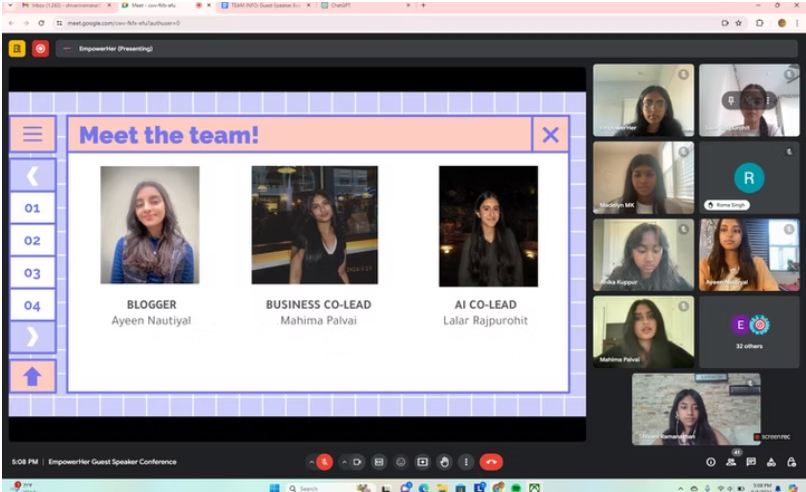Toggle the camera button
Screen dimensions: 806x492
click(357, 462)
